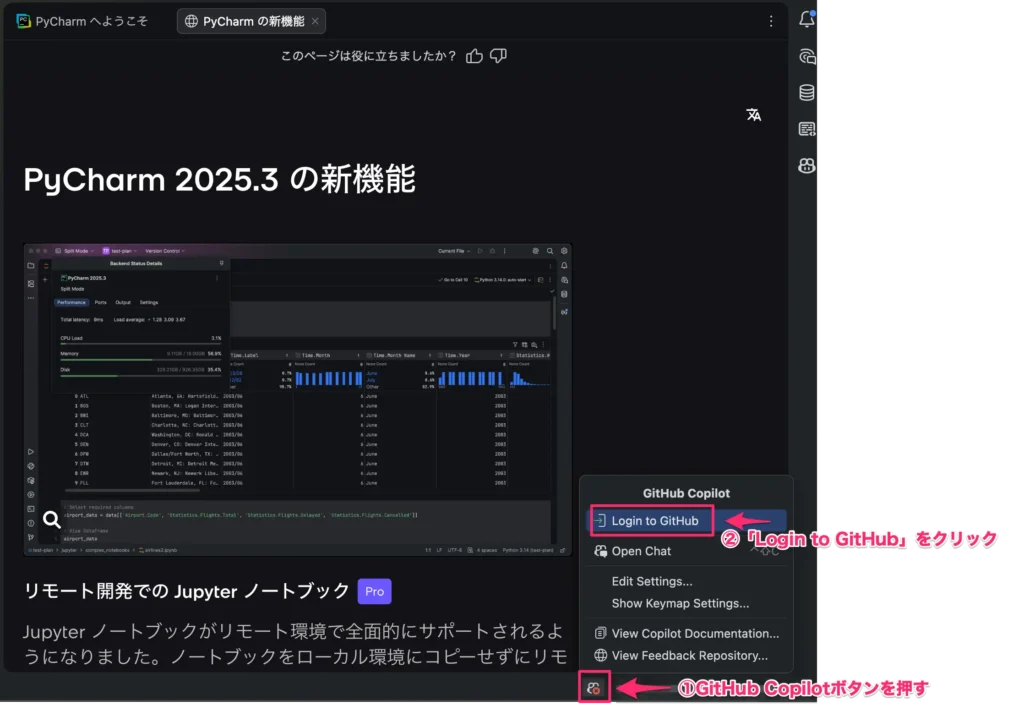This screenshot has height=722, width=1024.
Task: Select Show Keymap Settings... entry
Action: point(680,603)
